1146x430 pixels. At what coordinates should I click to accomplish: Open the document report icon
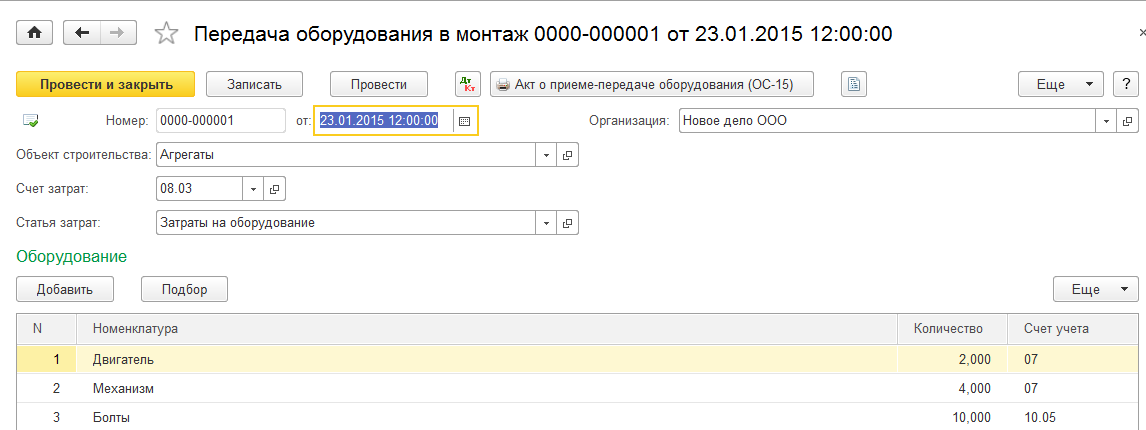[x=854, y=84]
